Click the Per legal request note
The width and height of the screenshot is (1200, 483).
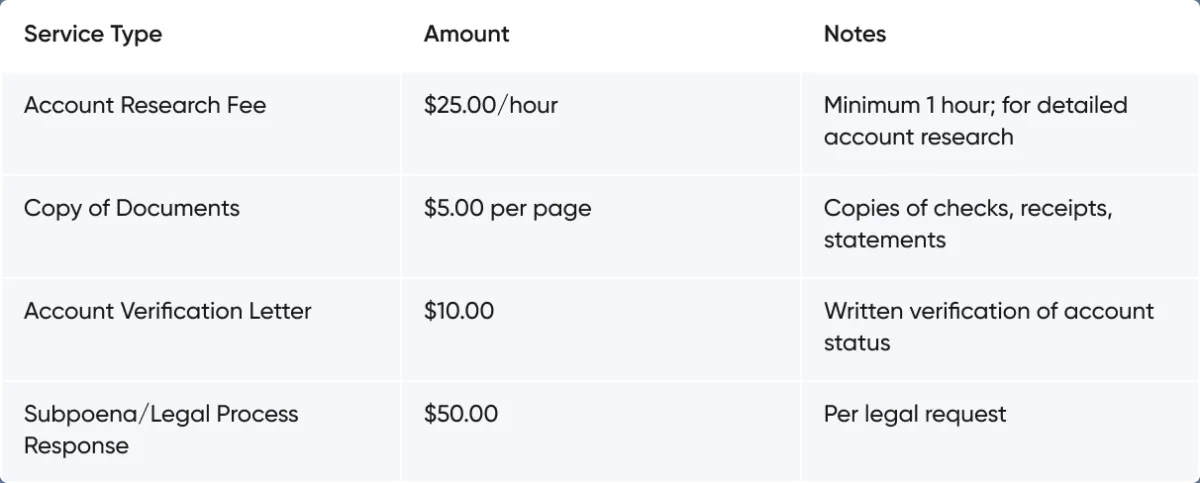(x=915, y=415)
